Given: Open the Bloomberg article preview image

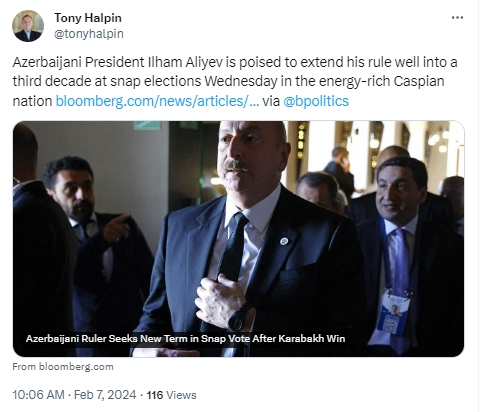Looking at the screenshot, I should click(238, 239).
